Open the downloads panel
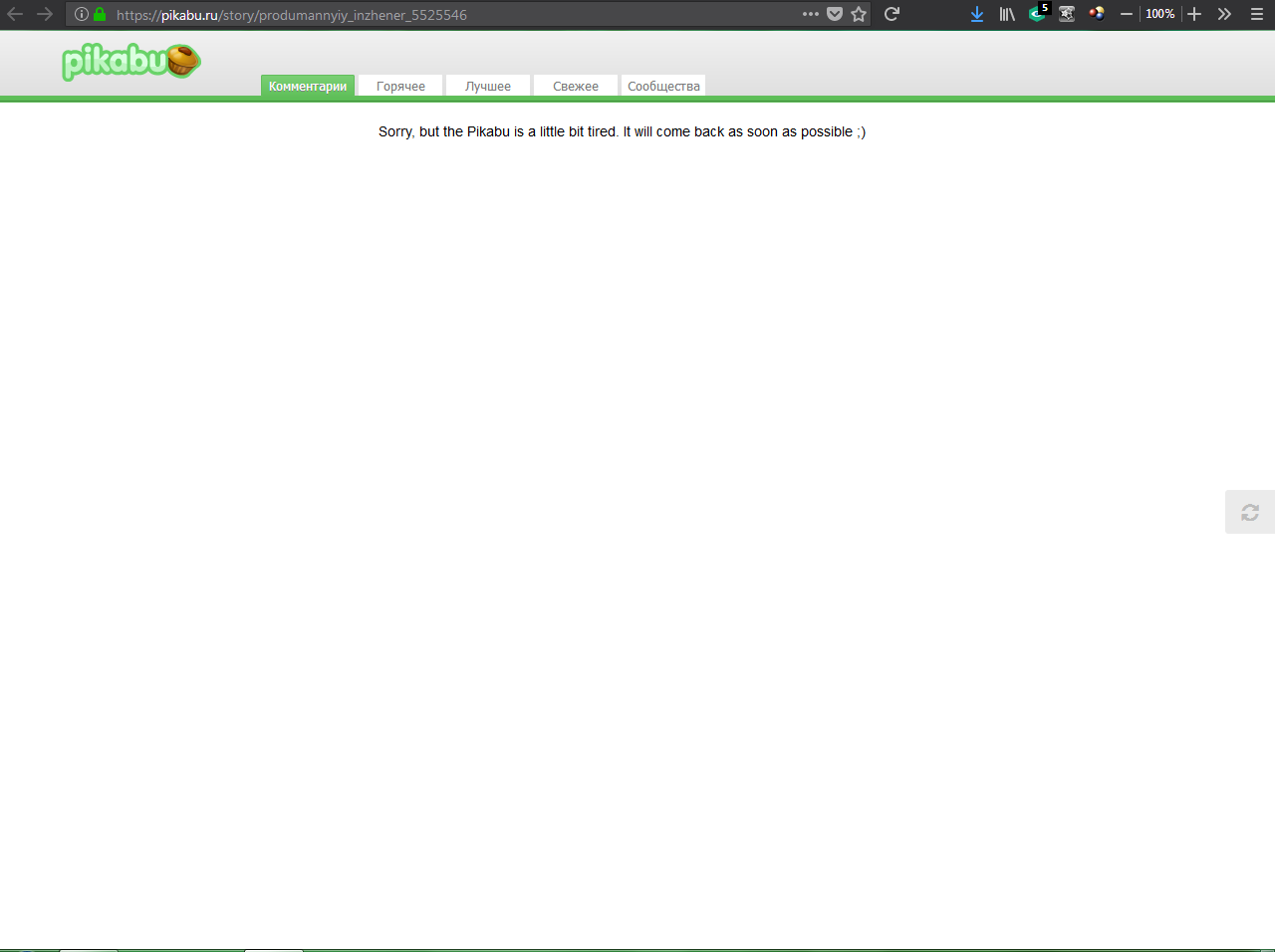Image resolution: width=1275 pixels, height=952 pixels. 977,14
